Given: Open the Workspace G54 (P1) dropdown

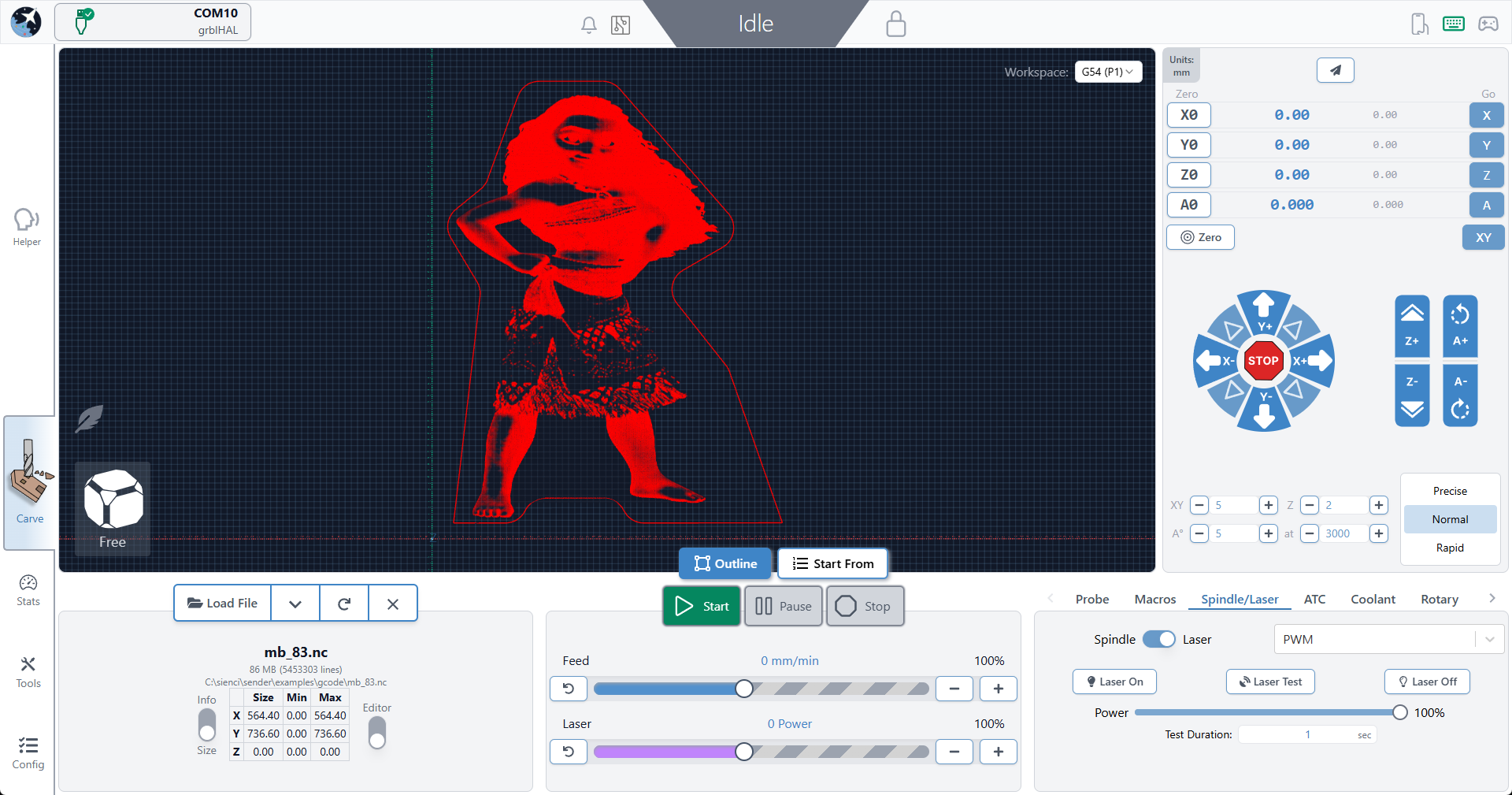Looking at the screenshot, I should pos(1107,72).
